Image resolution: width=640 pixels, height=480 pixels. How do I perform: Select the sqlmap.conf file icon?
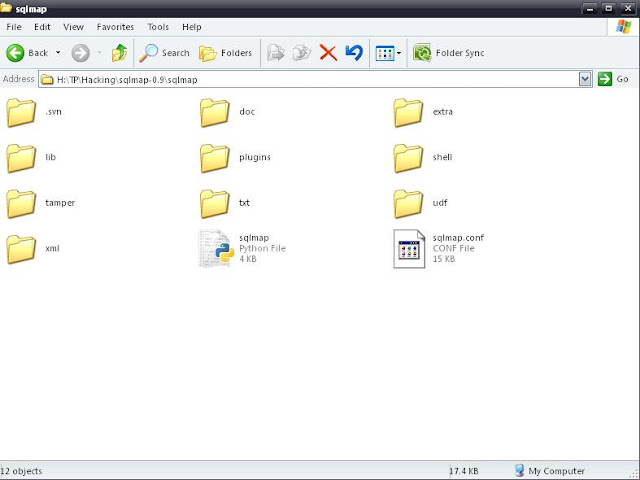pos(409,249)
